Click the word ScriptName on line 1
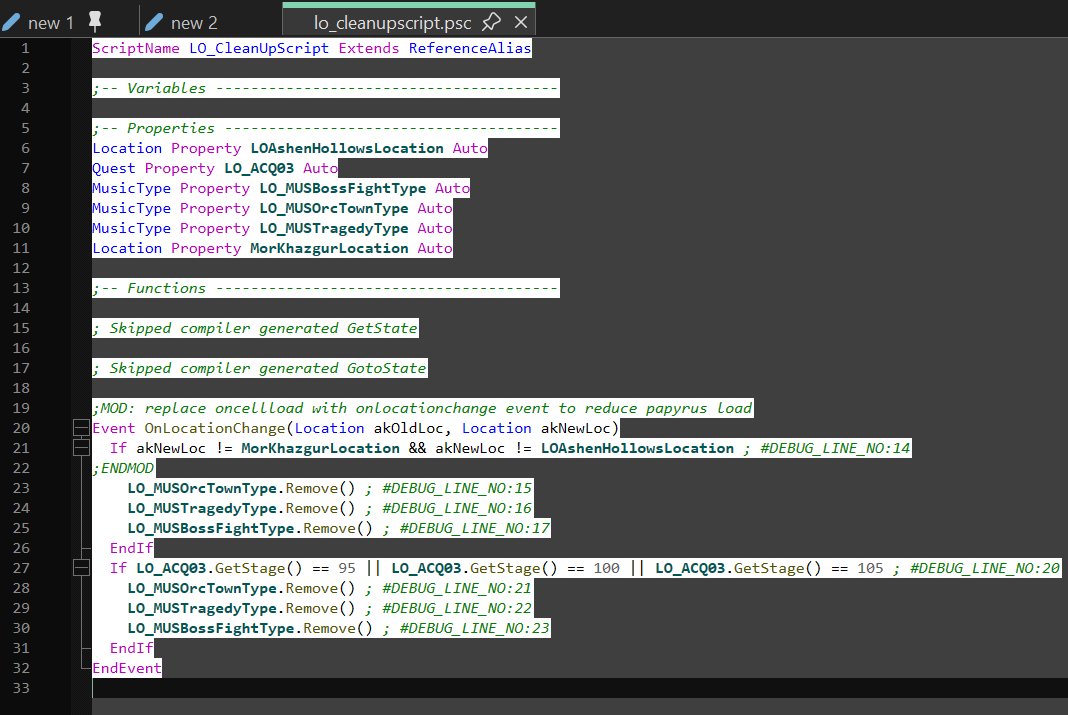The image size is (1068, 715). tap(136, 48)
